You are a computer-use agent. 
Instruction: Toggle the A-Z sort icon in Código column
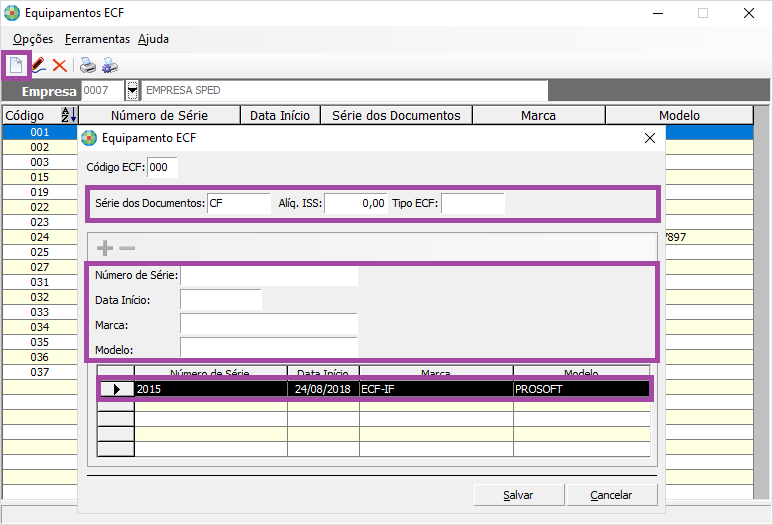(x=68, y=115)
